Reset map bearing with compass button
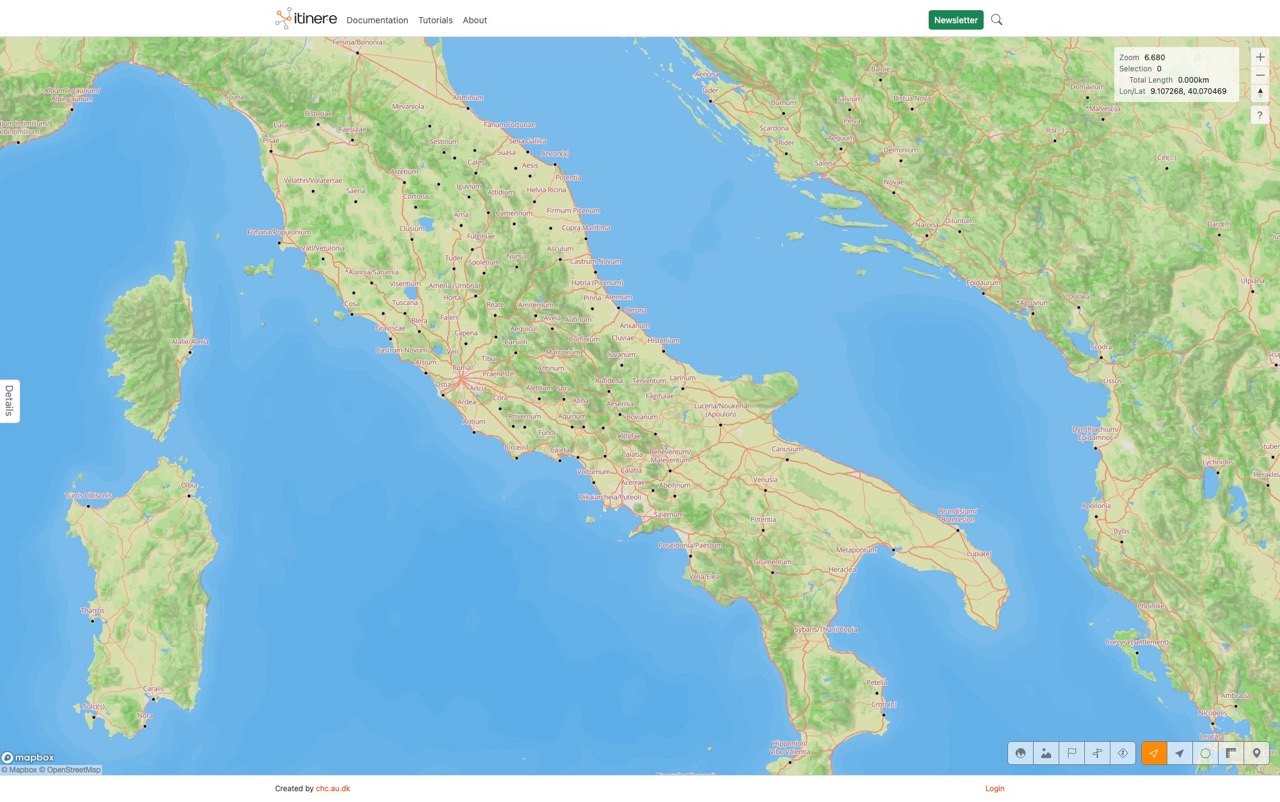This screenshot has height=802, width=1280. 1260,92
